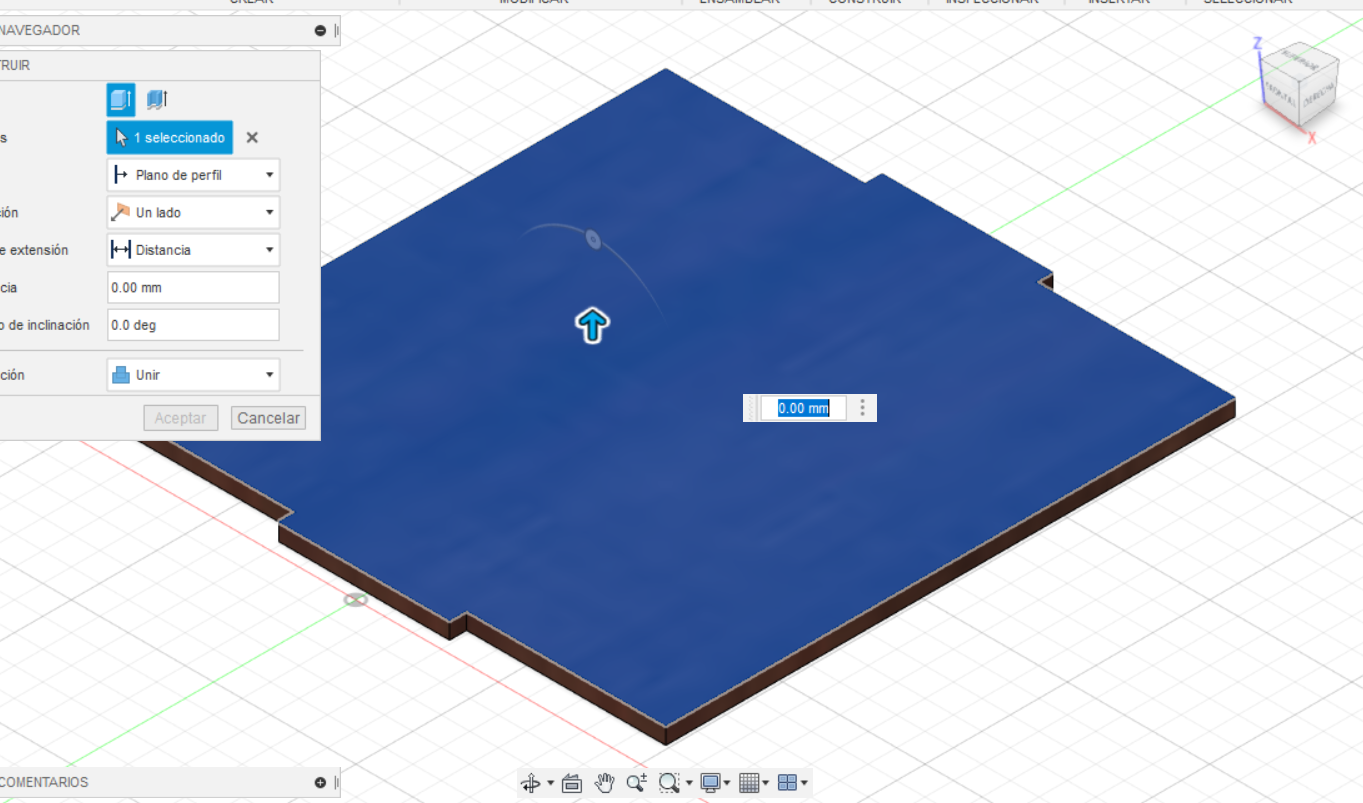This screenshot has height=803, width=1363.
Task: Toggle the solid body extrude option
Action: (121, 99)
